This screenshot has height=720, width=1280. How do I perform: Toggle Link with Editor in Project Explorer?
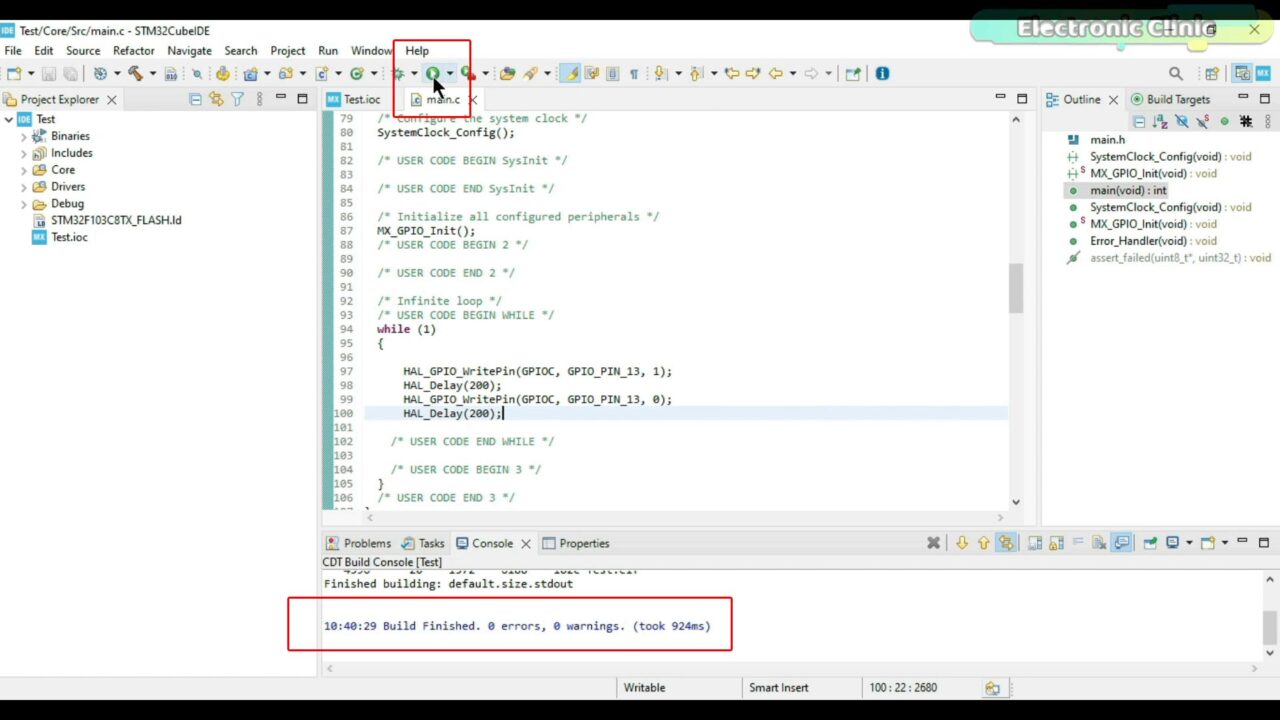(216, 99)
